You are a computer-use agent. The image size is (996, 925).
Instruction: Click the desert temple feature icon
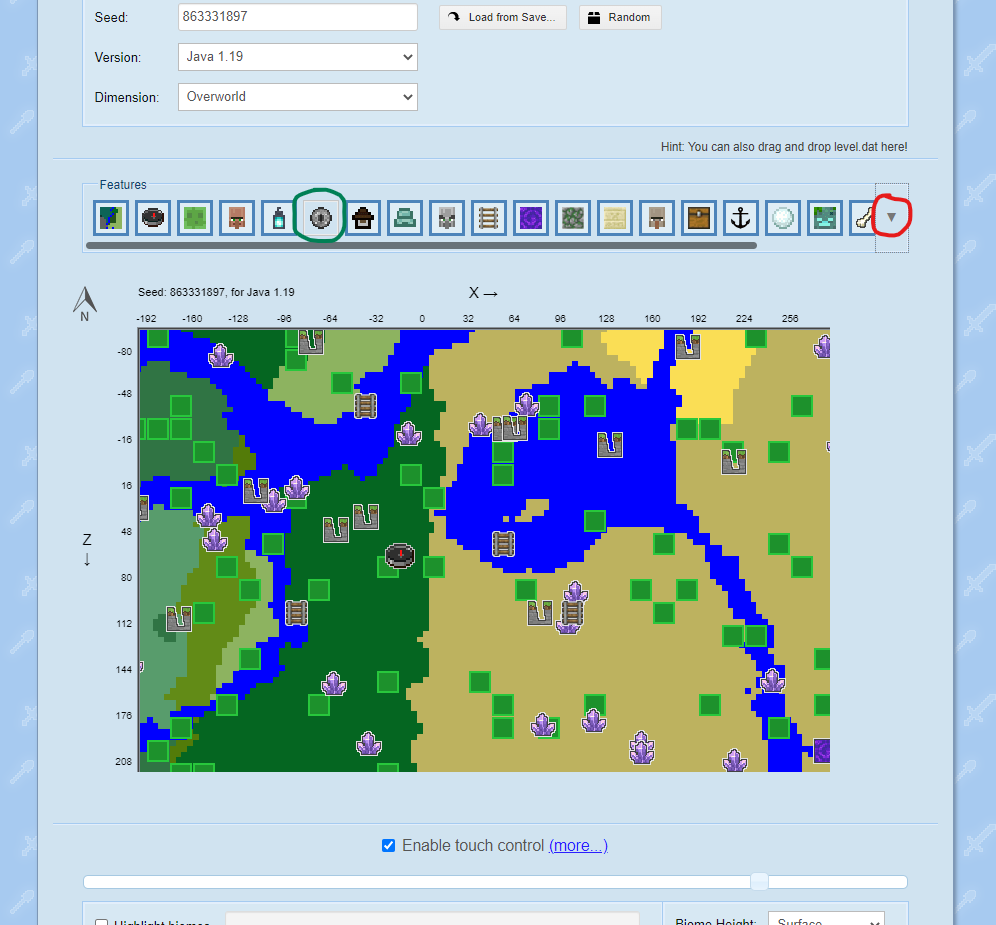[x=615, y=217]
